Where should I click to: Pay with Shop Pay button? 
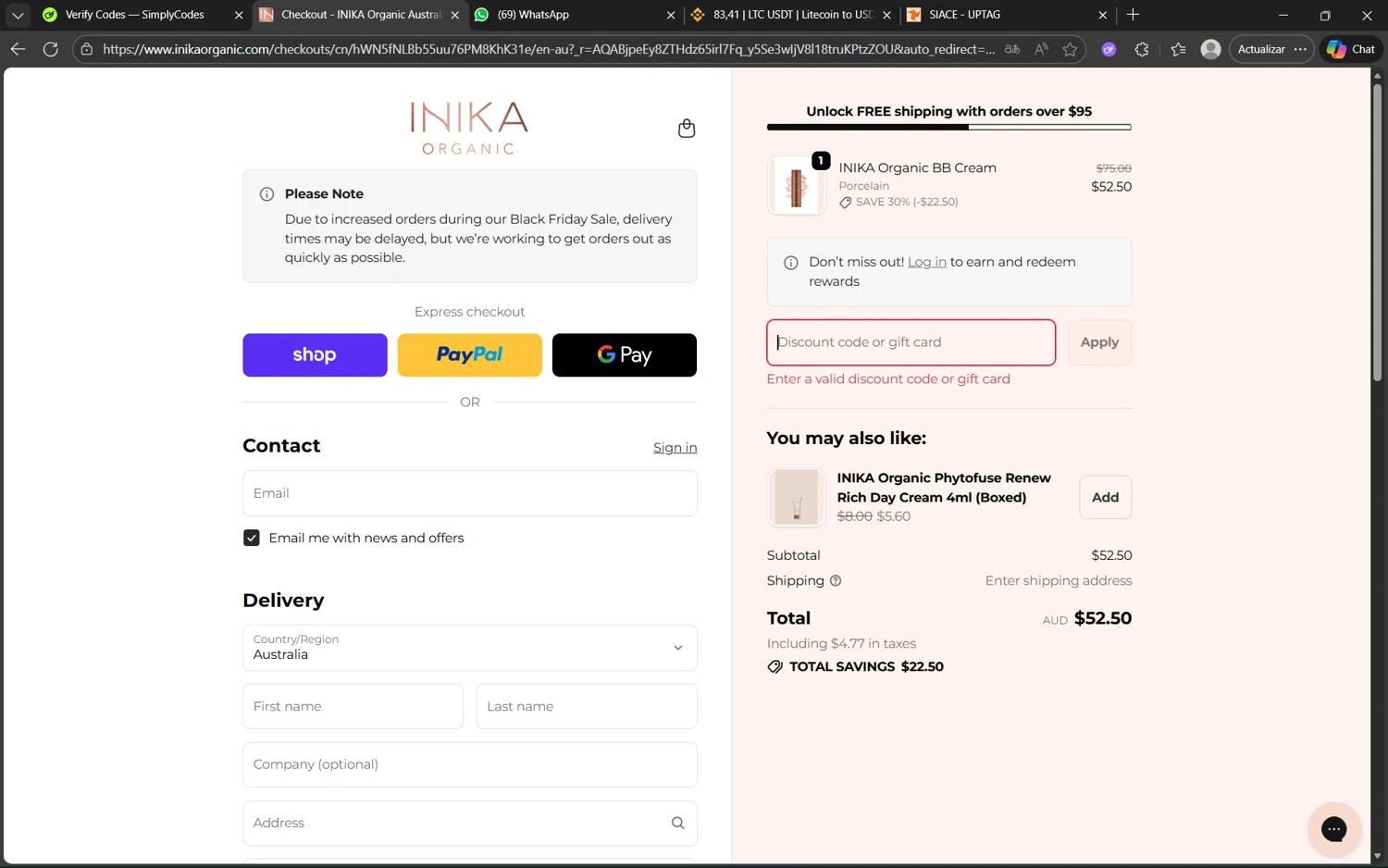point(315,355)
